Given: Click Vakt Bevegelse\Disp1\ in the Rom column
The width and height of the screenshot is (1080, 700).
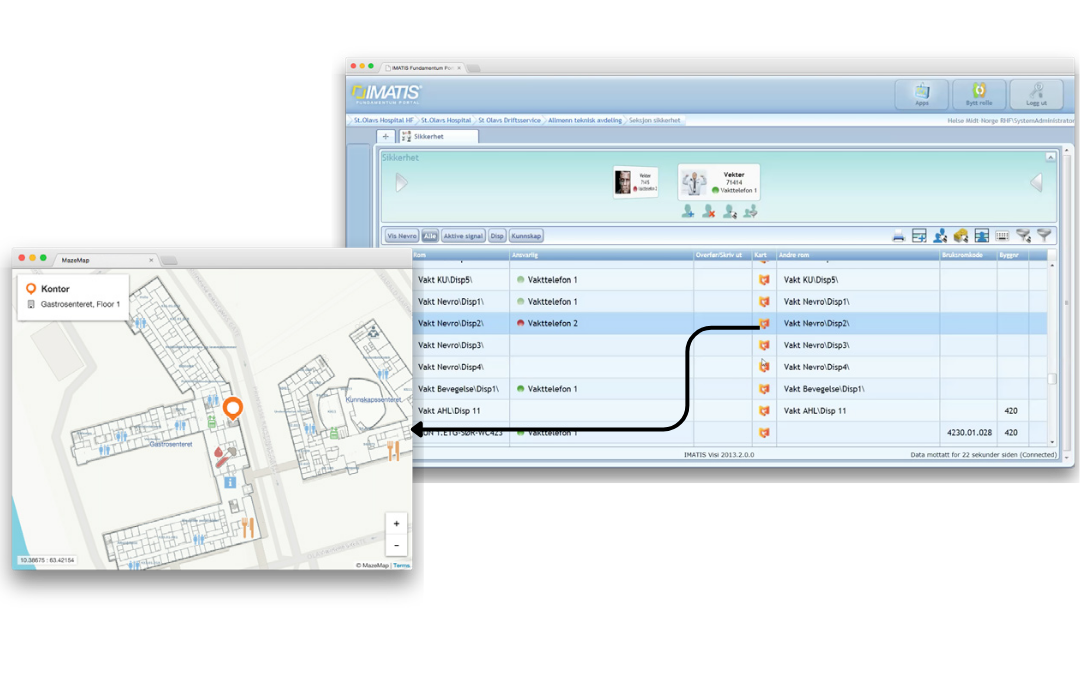Looking at the screenshot, I should tap(458, 389).
